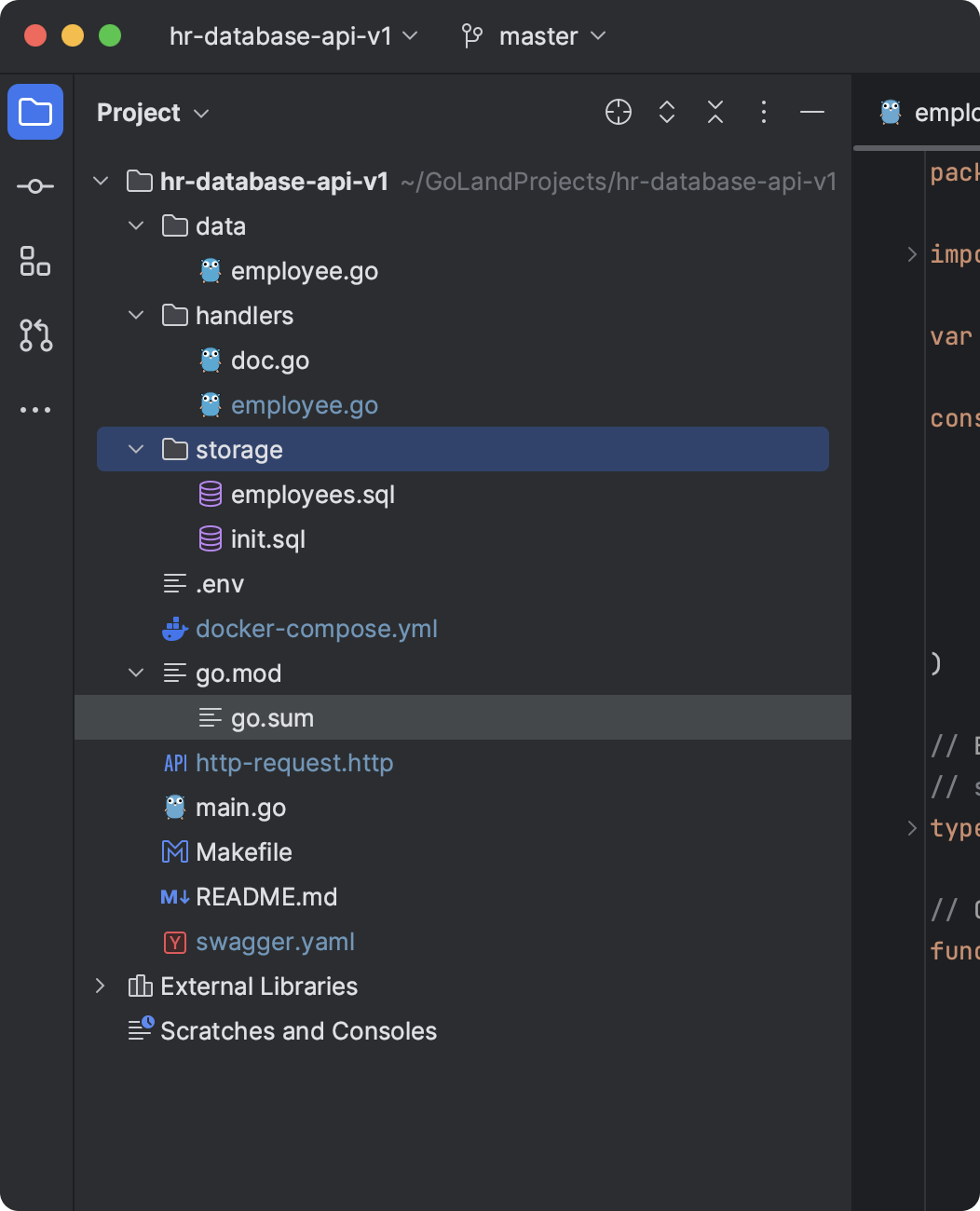Open the hr-database-api-v1 project dropdown
Image resolution: width=980 pixels, height=1211 pixels.
click(293, 36)
